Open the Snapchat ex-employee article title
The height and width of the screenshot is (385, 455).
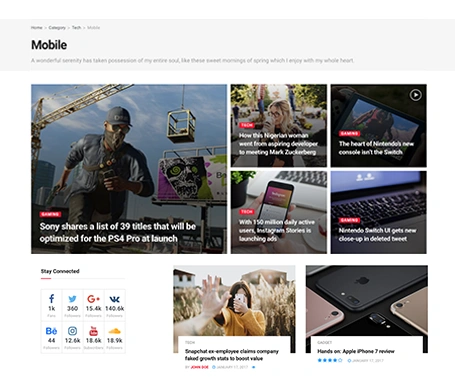tap(232, 355)
